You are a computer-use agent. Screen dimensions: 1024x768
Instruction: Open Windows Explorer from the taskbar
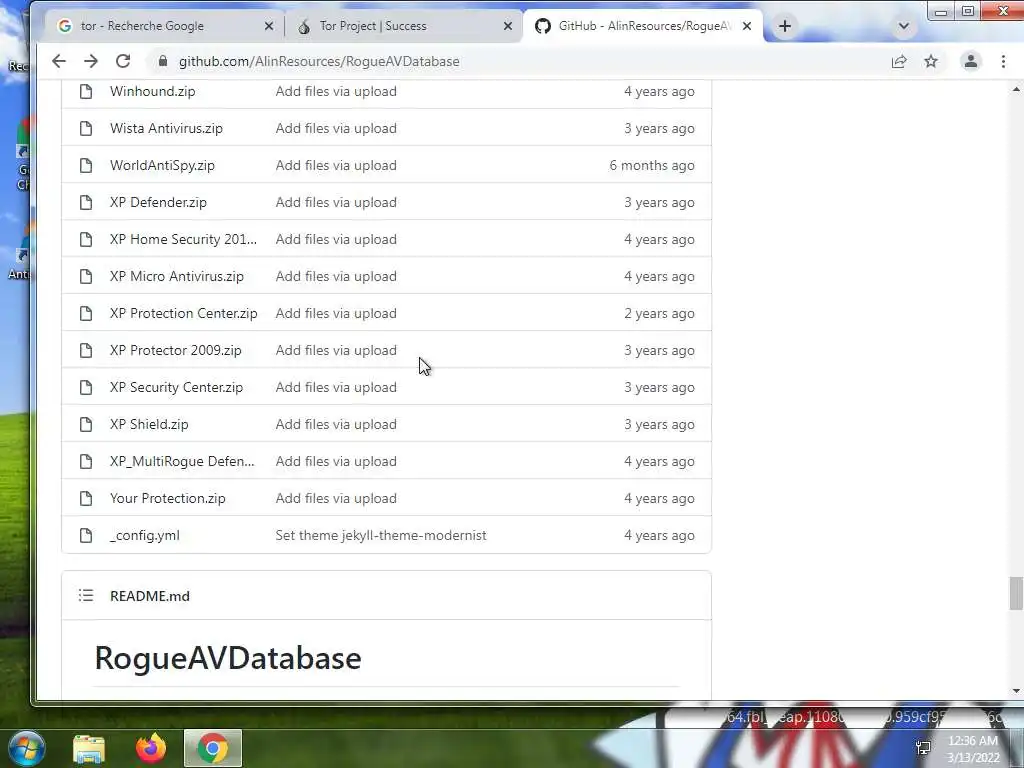tap(89, 748)
